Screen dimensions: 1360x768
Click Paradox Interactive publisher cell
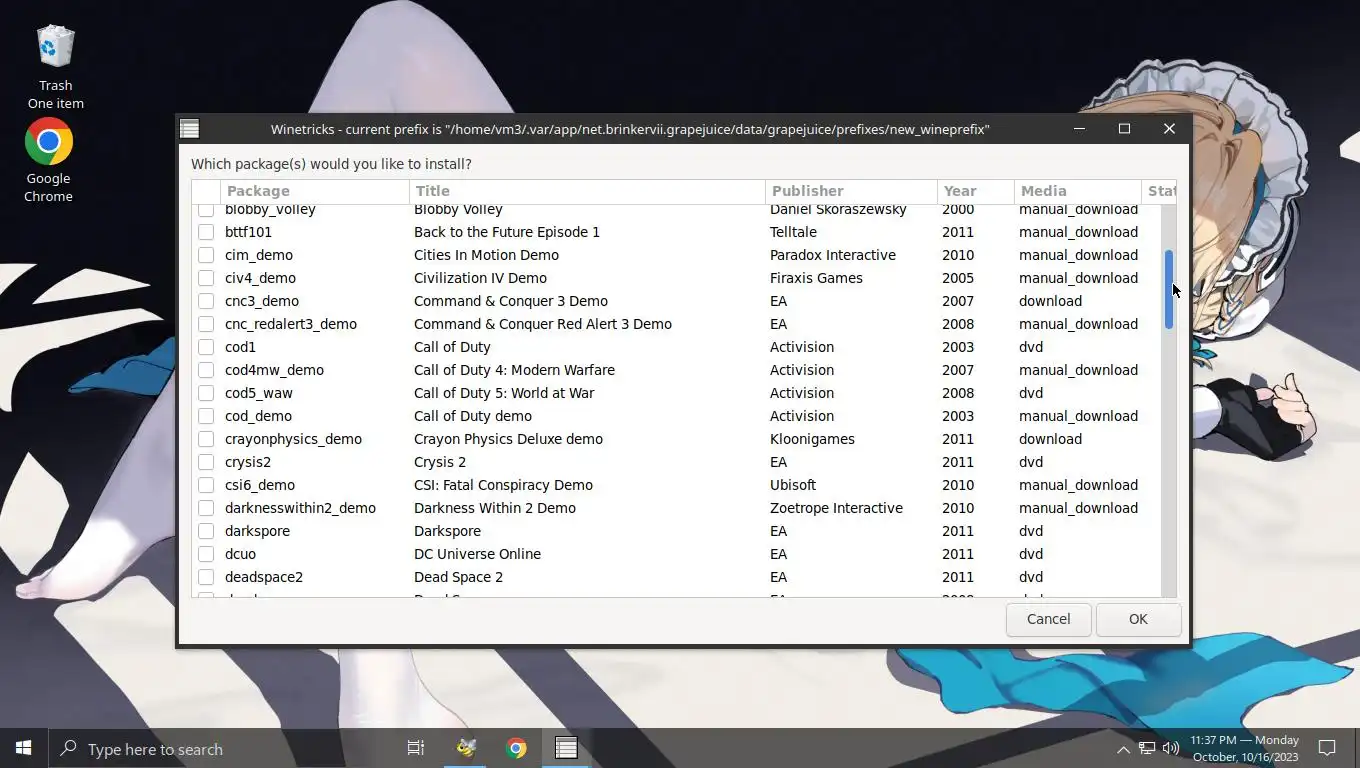[x=833, y=255]
